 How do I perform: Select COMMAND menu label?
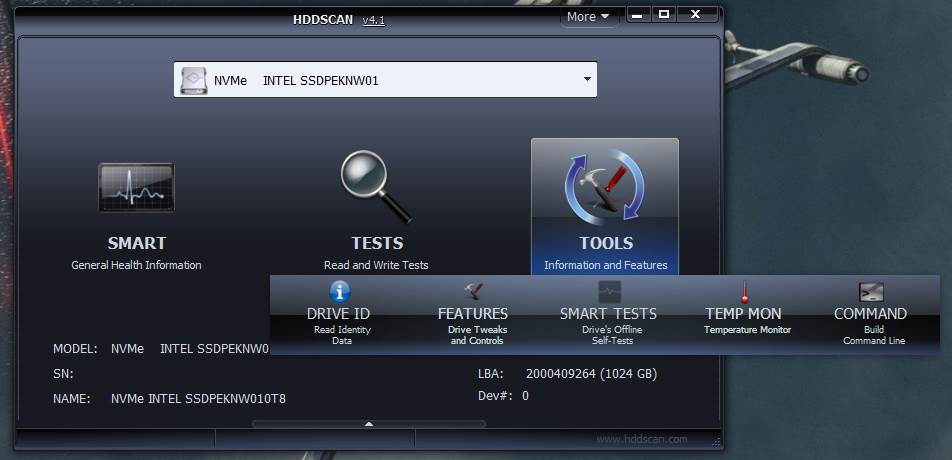tap(871, 314)
